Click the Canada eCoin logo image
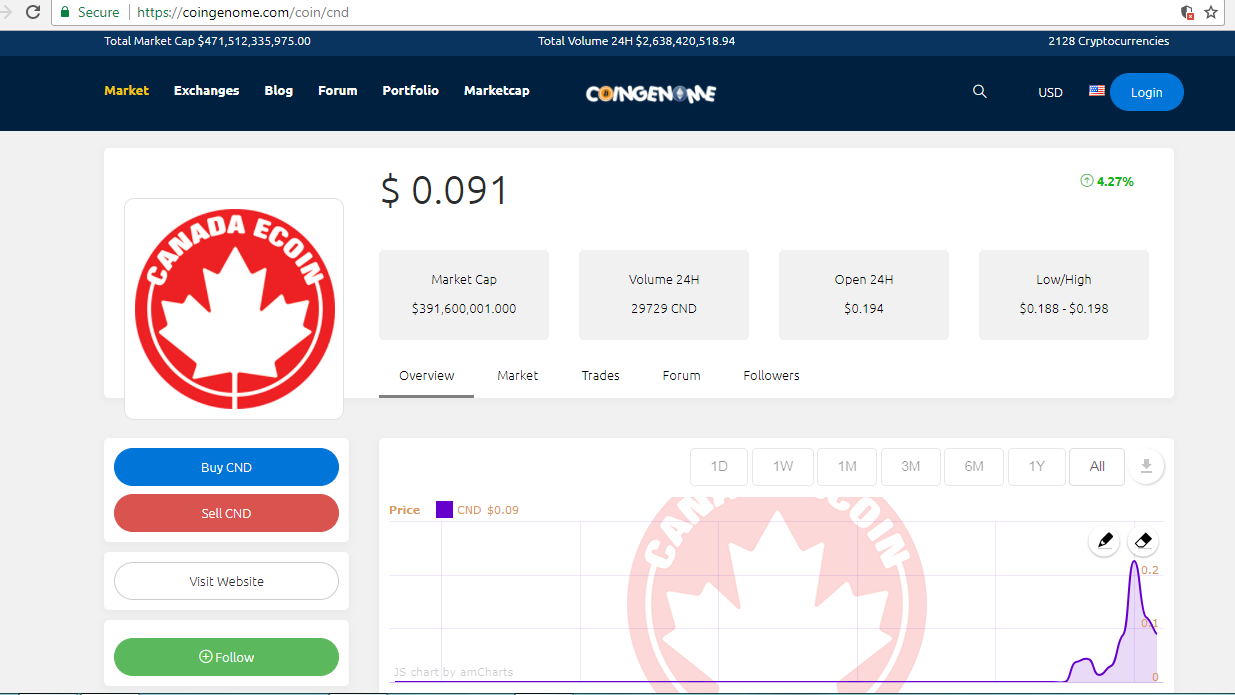 pyautogui.click(x=234, y=309)
